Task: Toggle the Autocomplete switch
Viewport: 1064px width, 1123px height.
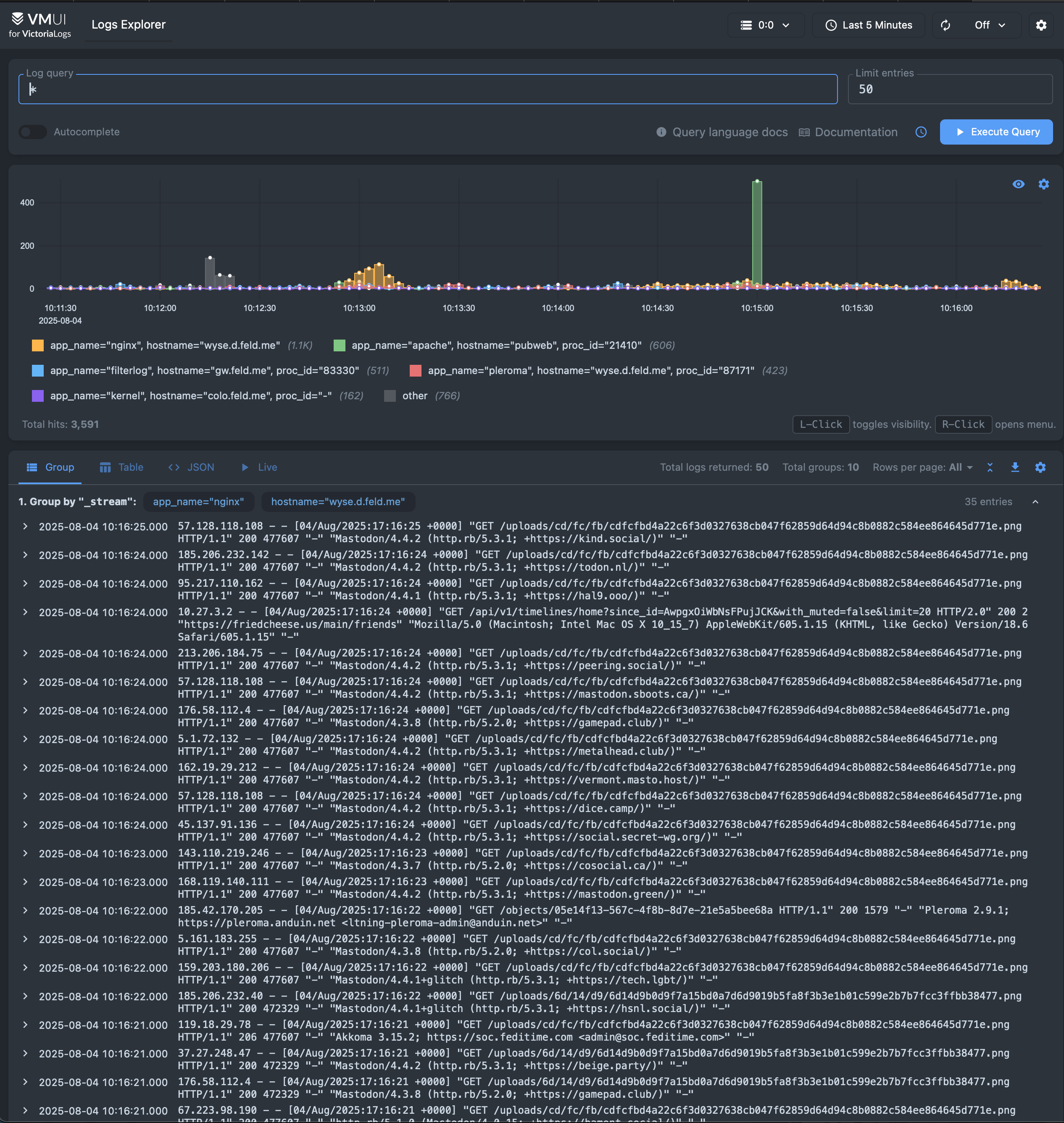Action: point(32,132)
